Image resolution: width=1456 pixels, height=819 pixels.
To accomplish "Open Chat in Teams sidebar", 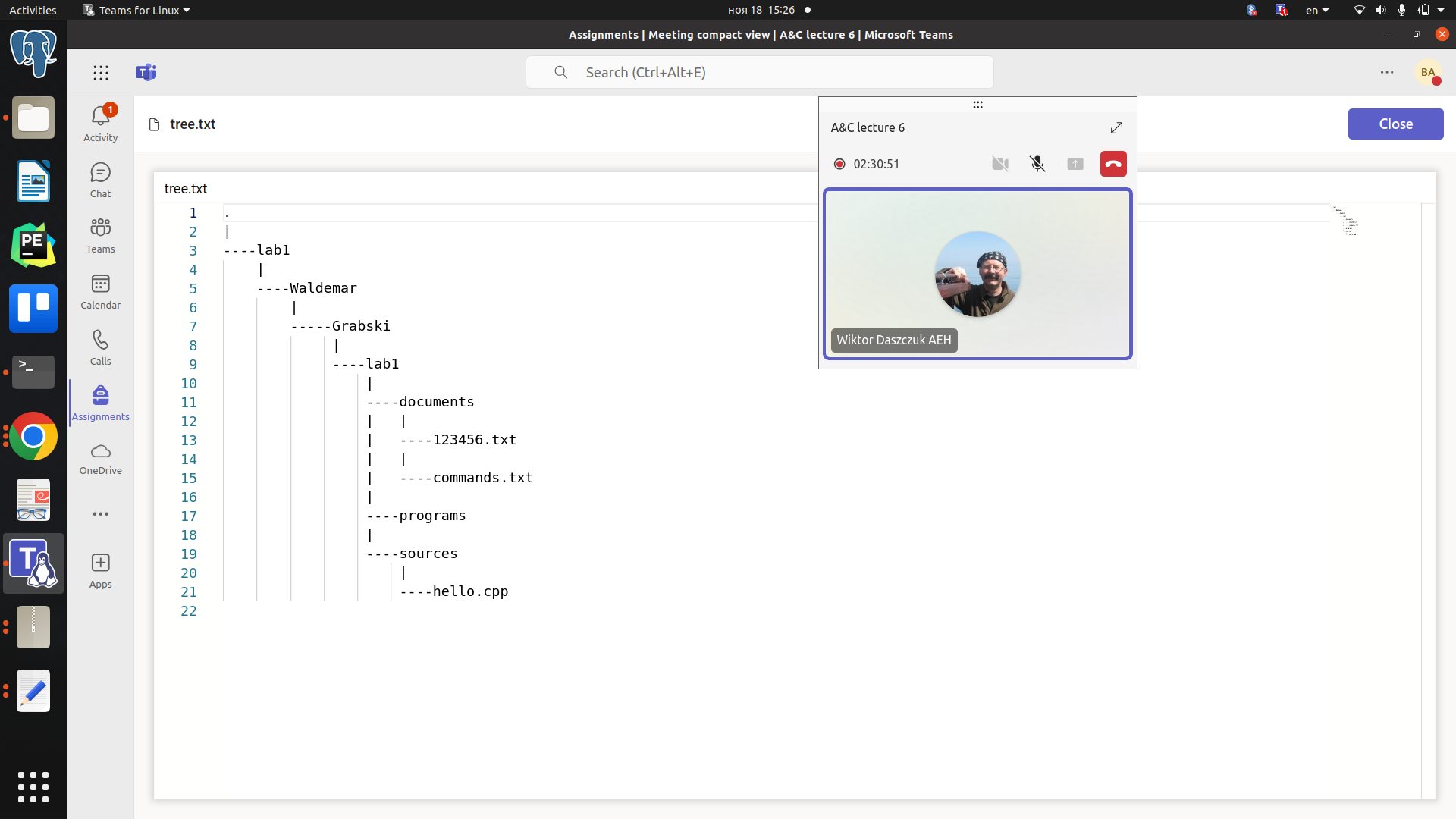I will coord(99,179).
